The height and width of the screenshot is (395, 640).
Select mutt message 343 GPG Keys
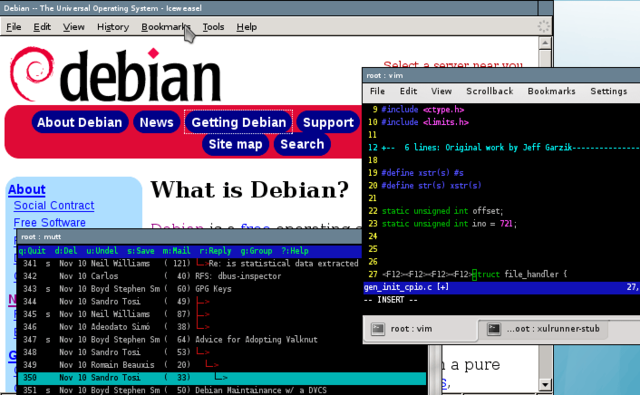[189, 288]
